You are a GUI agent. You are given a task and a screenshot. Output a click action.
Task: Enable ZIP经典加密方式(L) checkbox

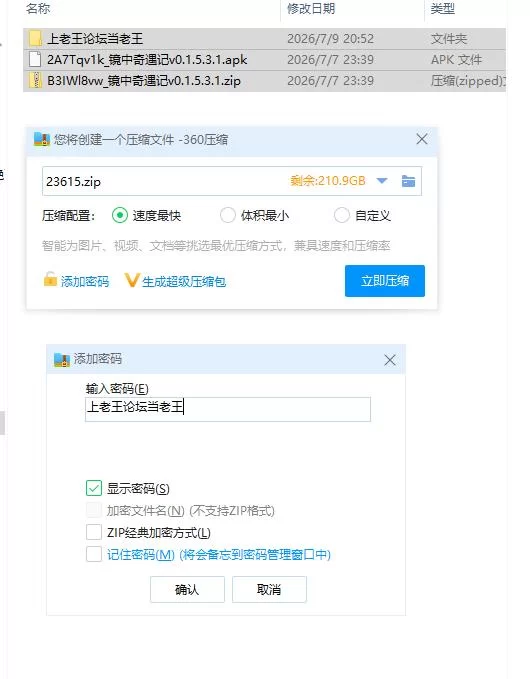(x=94, y=532)
